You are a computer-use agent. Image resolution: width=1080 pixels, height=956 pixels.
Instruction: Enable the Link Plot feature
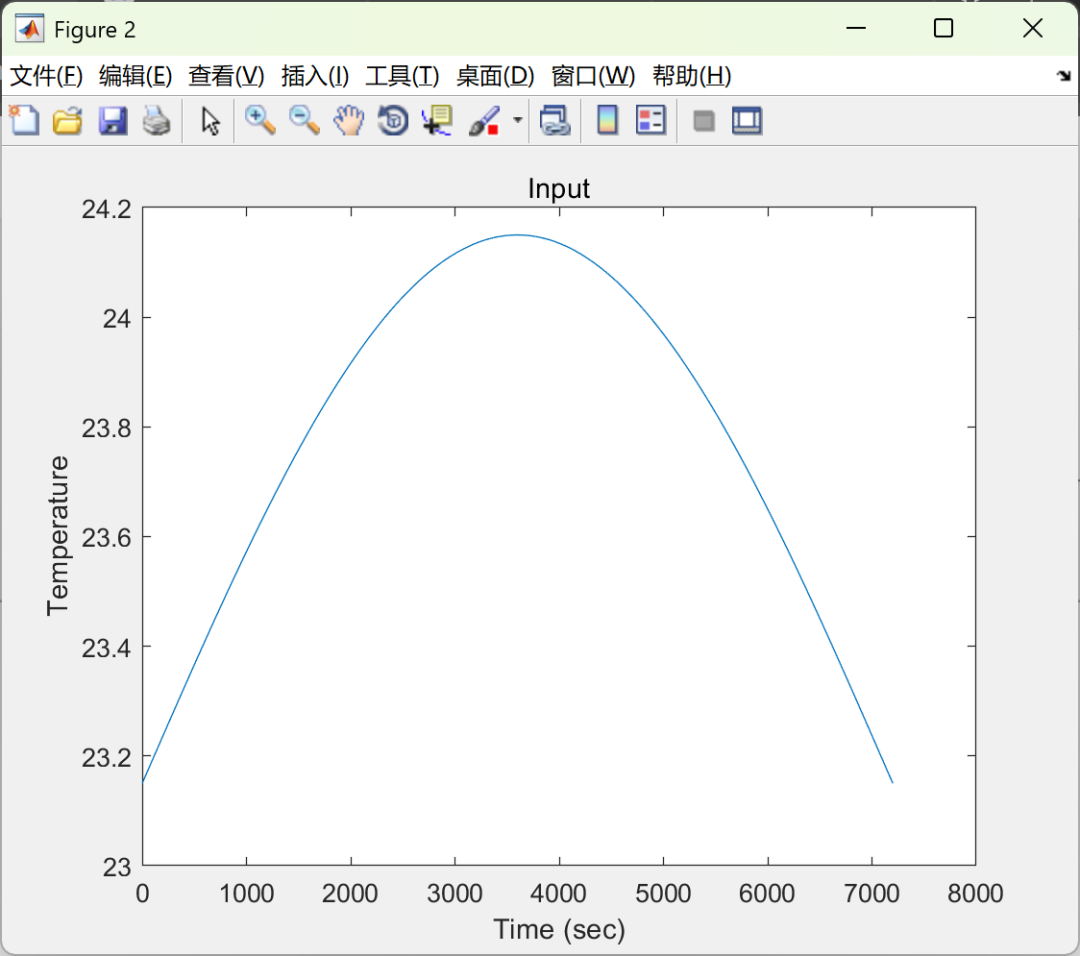(555, 120)
